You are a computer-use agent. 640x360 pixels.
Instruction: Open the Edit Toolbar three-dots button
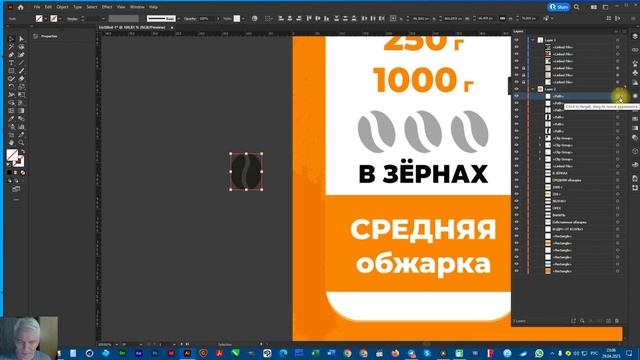coord(16,200)
